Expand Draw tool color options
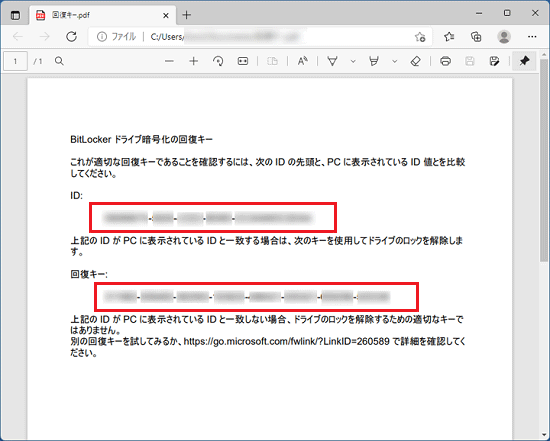Image resolution: width=550 pixels, height=441 pixels. (x=353, y=61)
